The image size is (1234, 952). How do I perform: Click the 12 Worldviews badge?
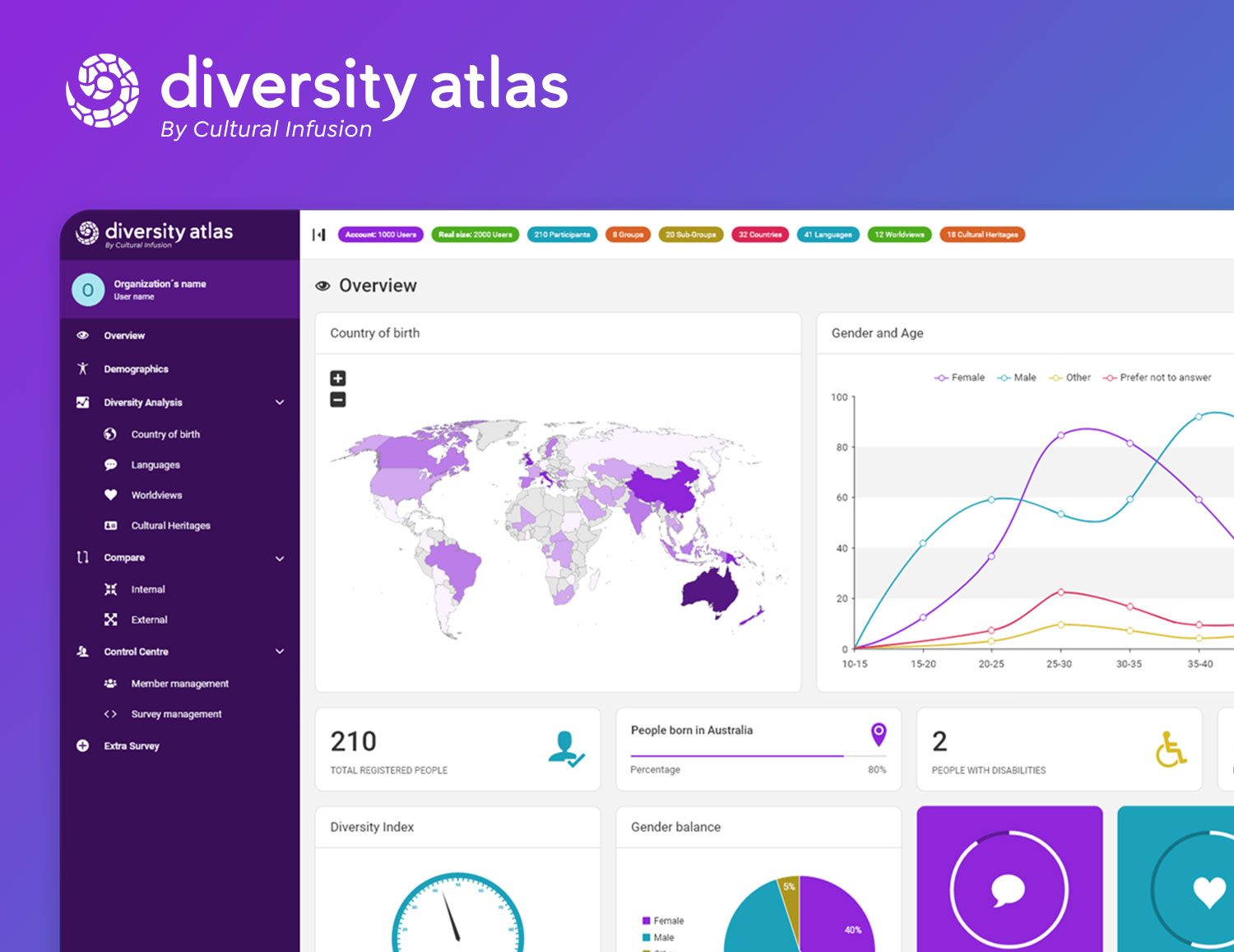[900, 235]
